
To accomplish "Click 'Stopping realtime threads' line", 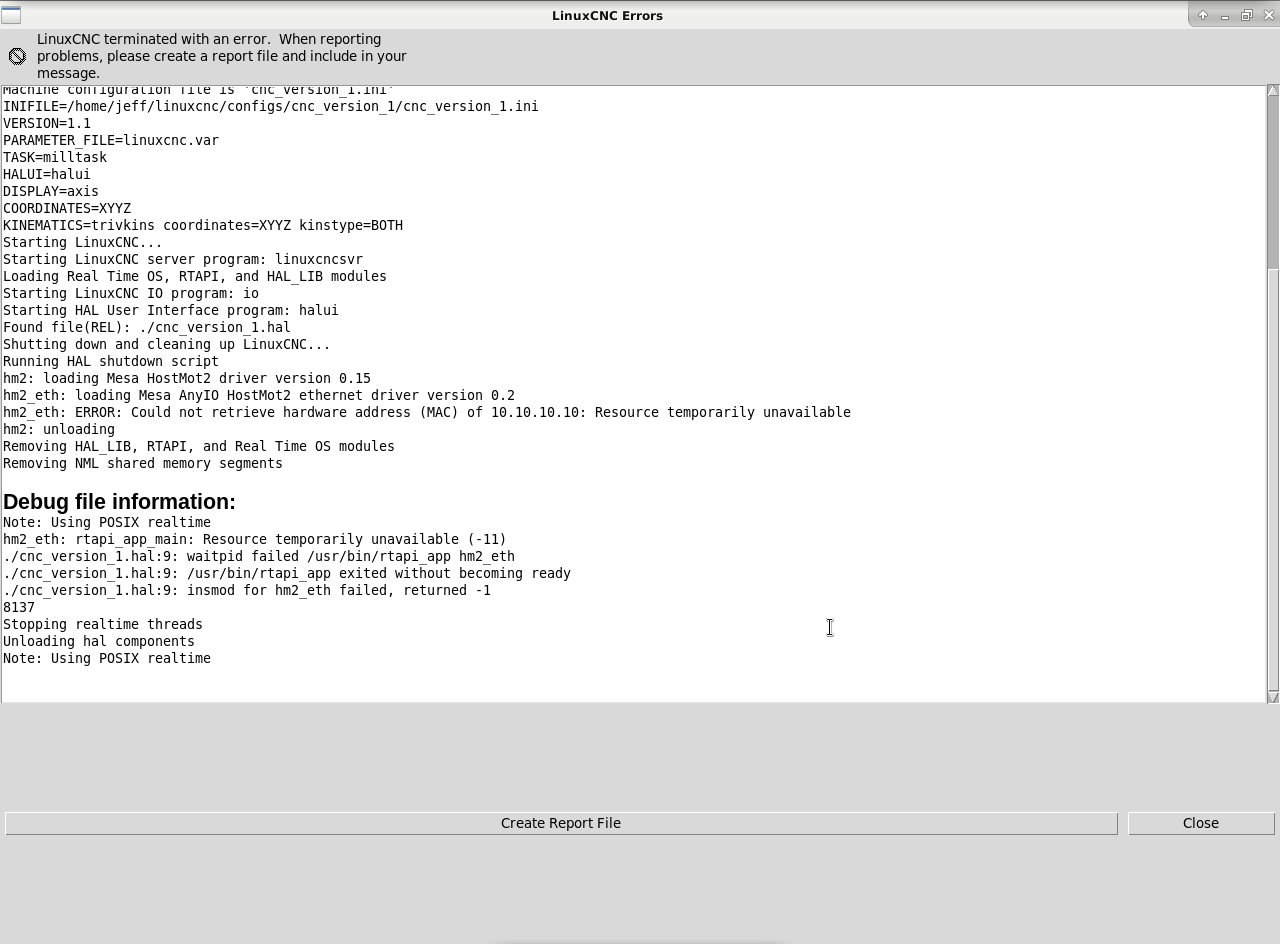I will [103, 624].
